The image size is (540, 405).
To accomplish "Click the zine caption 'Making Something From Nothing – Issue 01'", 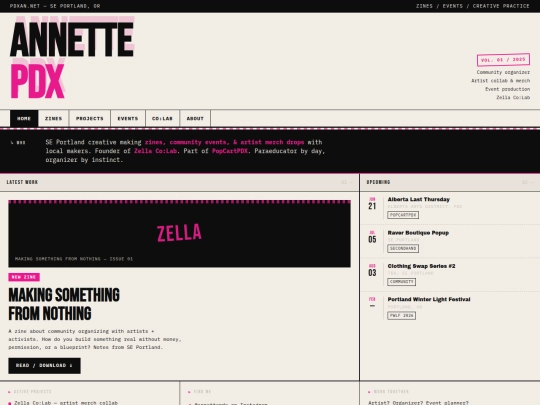I will [x=74, y=259].
